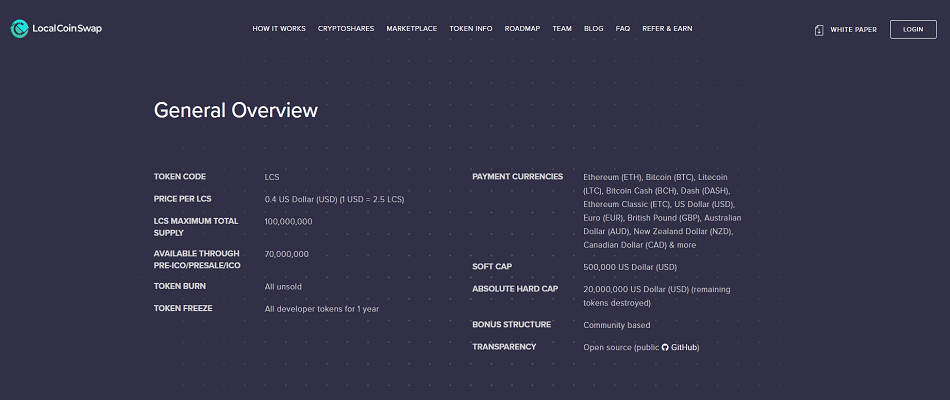Open the Marketplace nav link
The width and height of the screenshot is (950, 400).
click(411, 29)
